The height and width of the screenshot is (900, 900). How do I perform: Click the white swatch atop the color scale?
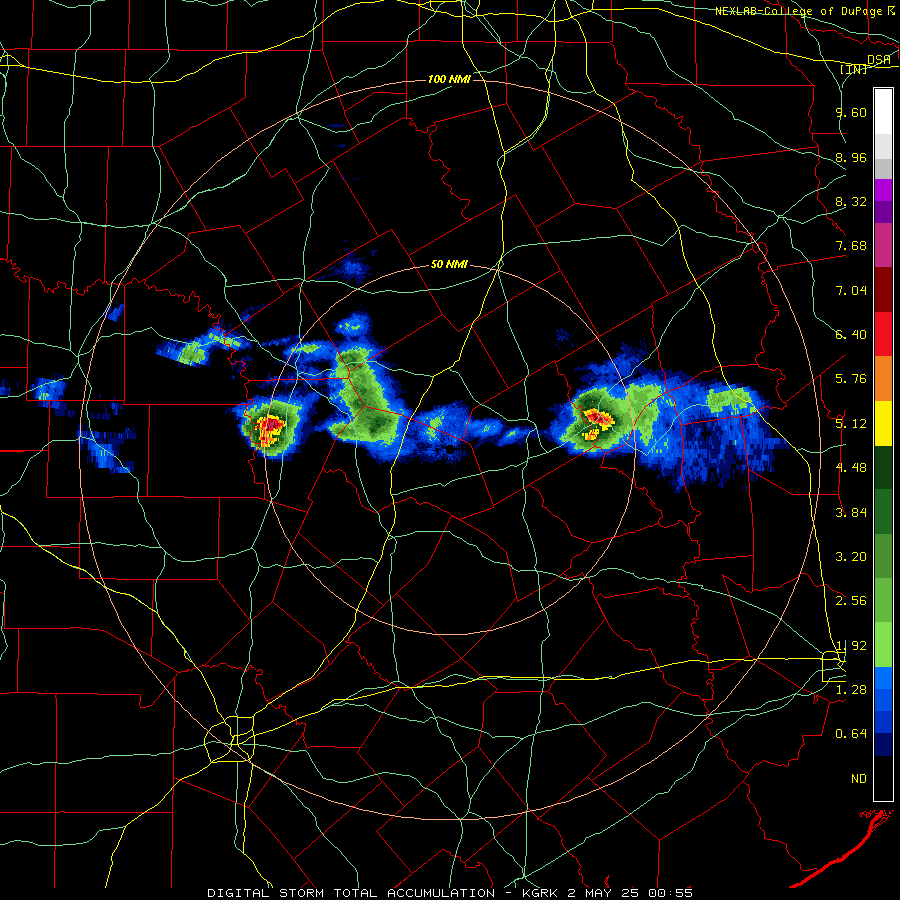tap(883, 111)
